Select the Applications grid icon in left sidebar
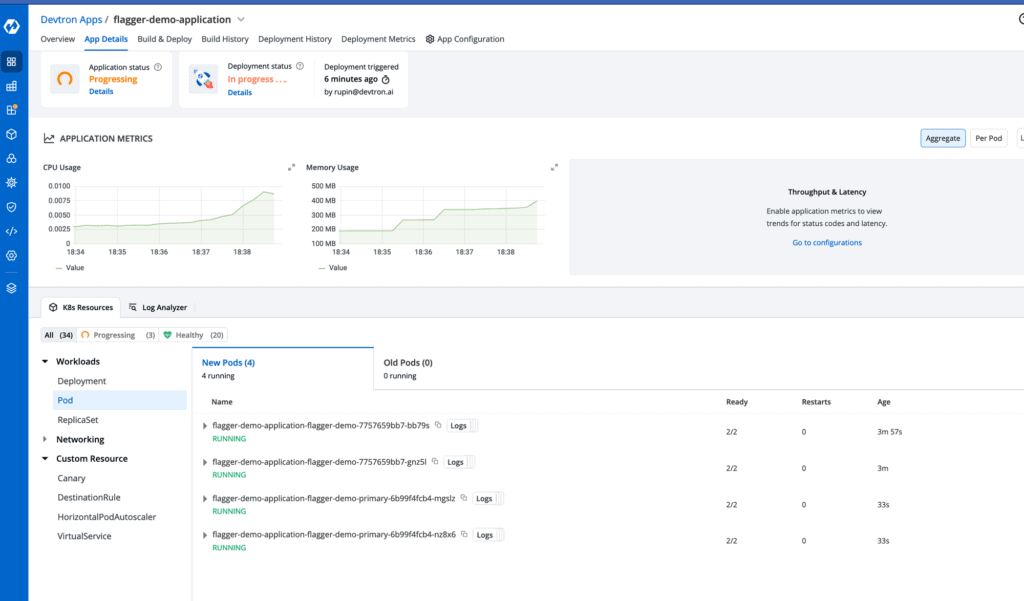The width and height of the screenshot is (1024, 601). [12, 62]
